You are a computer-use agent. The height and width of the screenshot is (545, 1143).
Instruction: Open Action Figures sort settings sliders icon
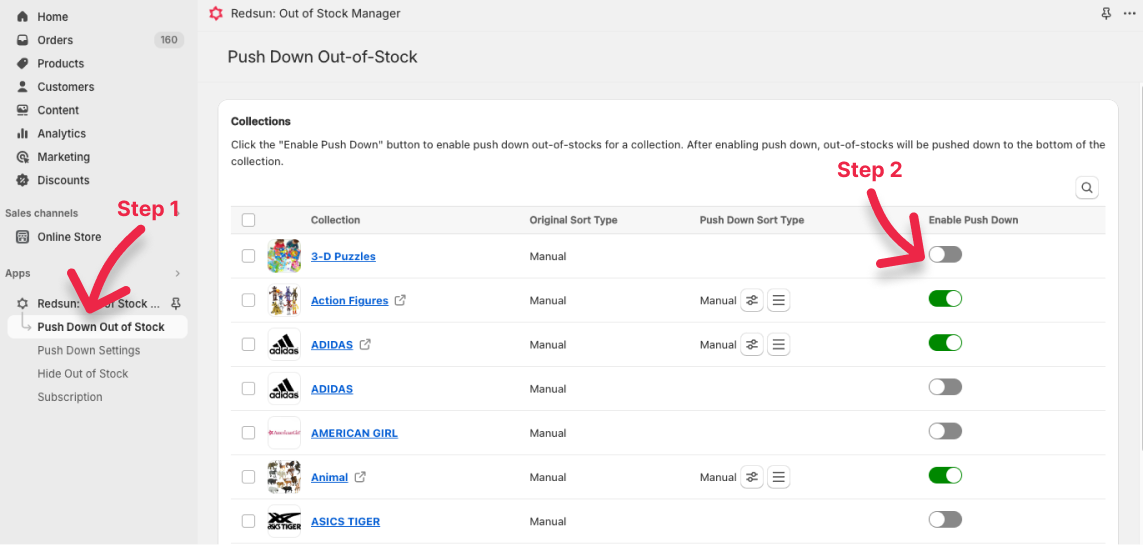752,300
